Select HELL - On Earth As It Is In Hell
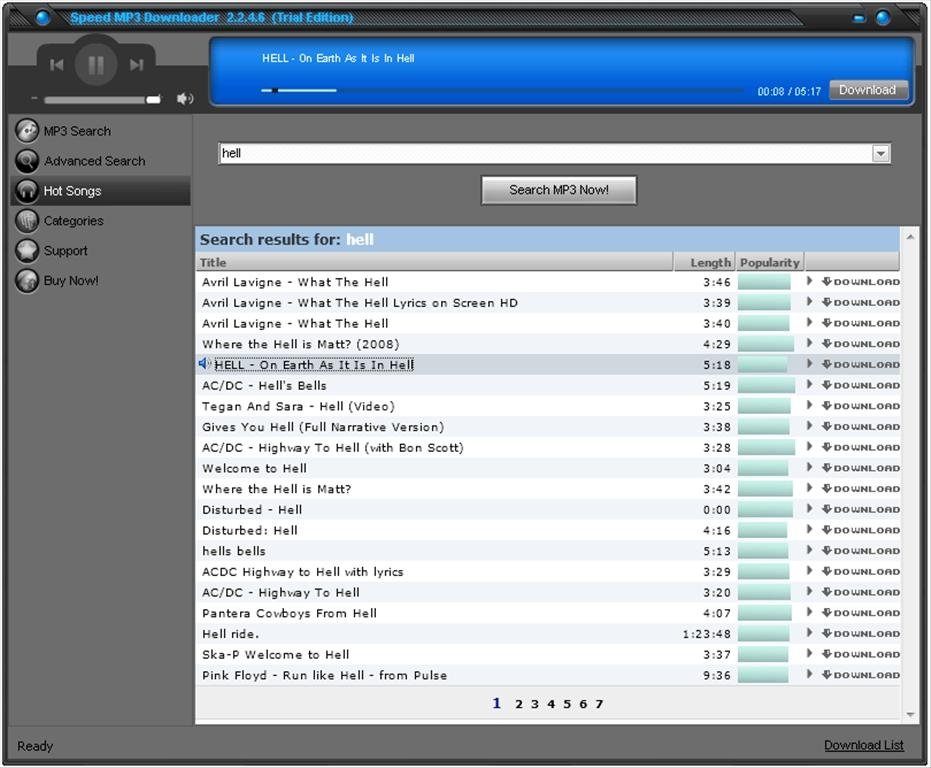Viewport: 931px width, 768px height. 314,365
